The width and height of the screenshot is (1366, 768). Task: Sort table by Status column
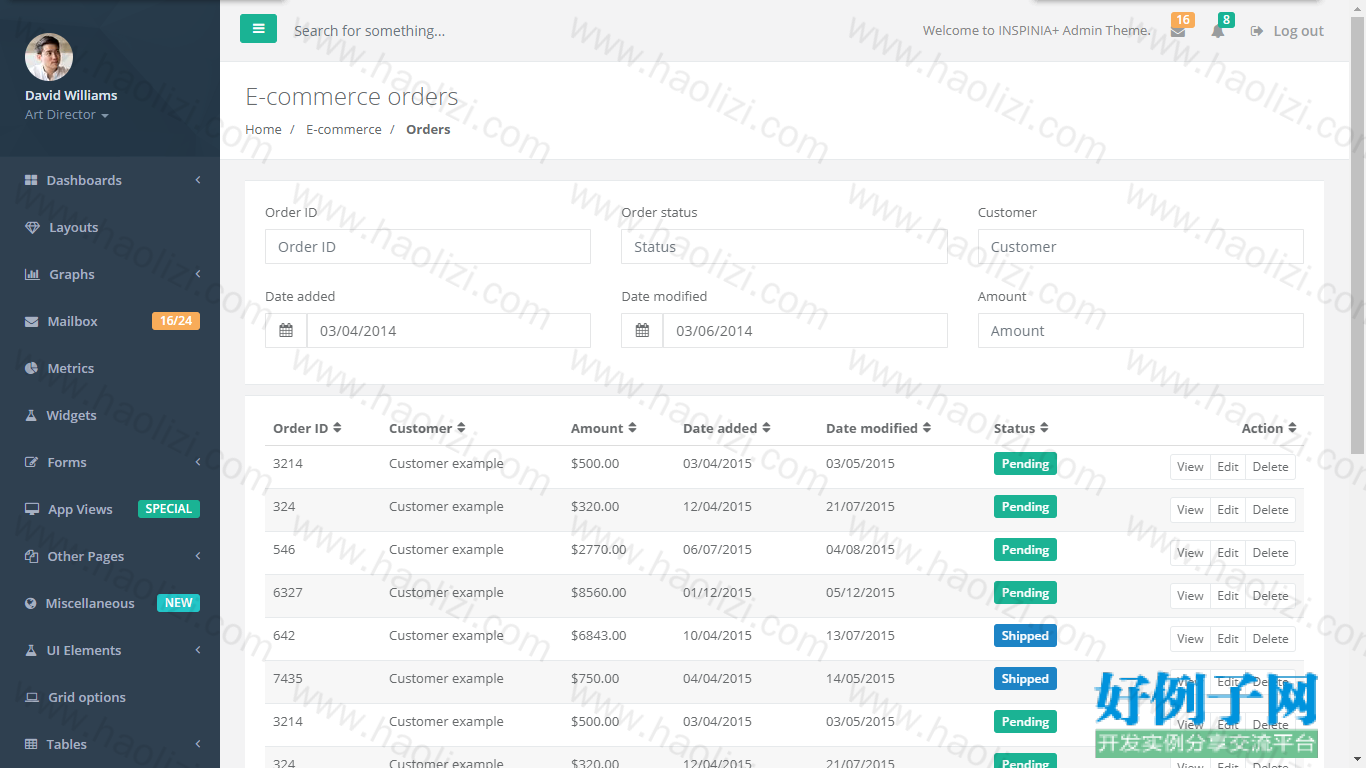click(x=1021, y=428)
